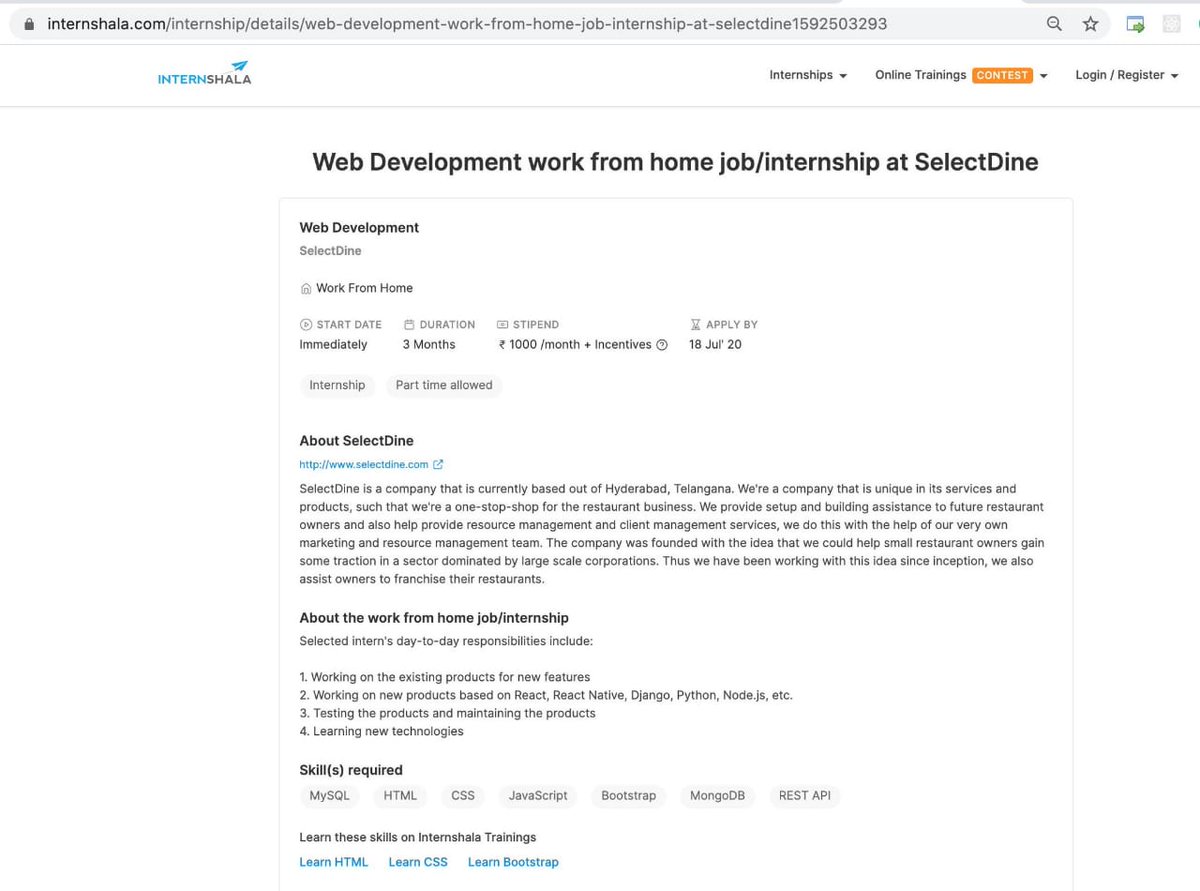Select the JavaScript skill chip
The width and height of the screenshot is (1200, 891).
point(538,796)
